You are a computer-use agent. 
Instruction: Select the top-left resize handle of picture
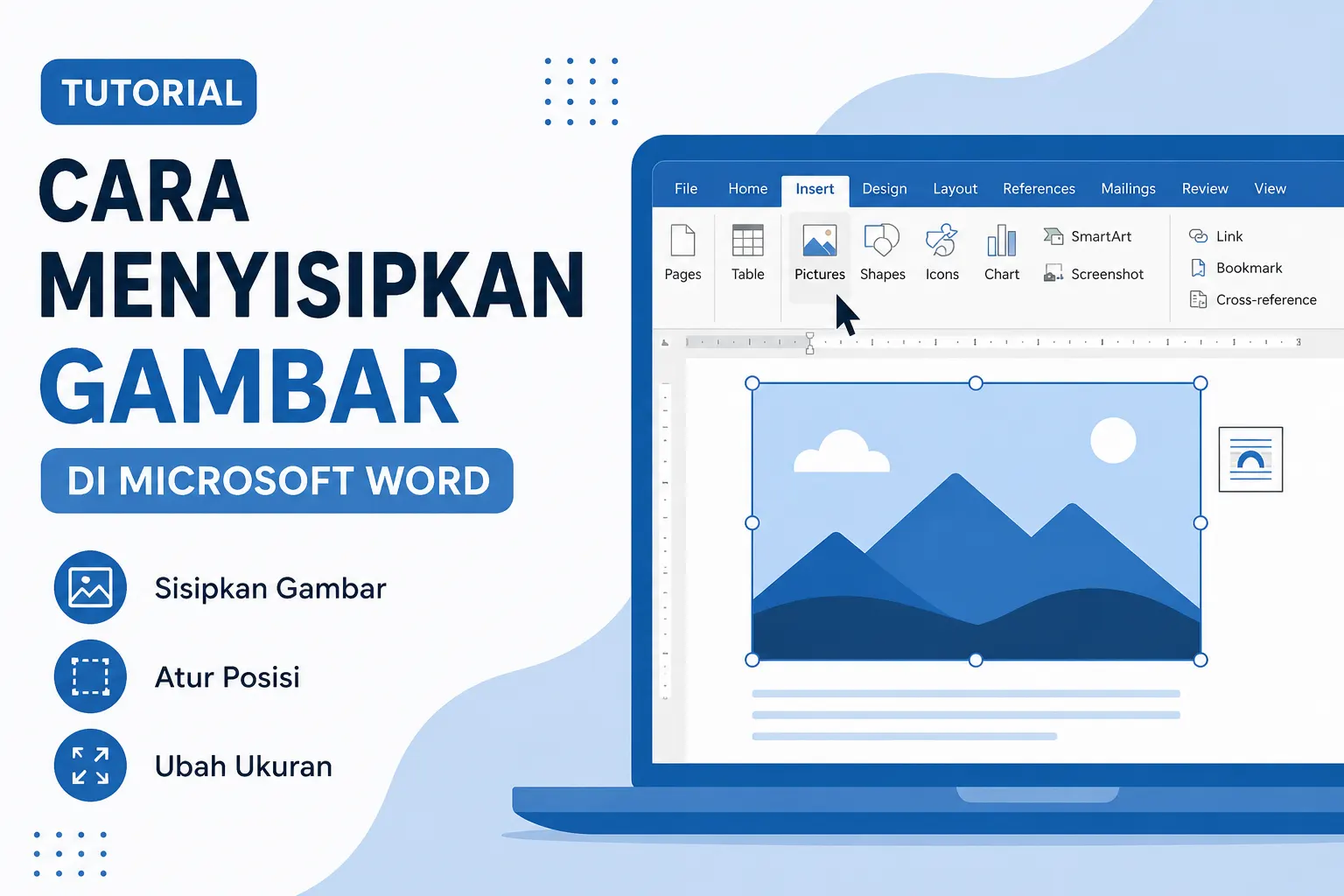pos(752,383)
